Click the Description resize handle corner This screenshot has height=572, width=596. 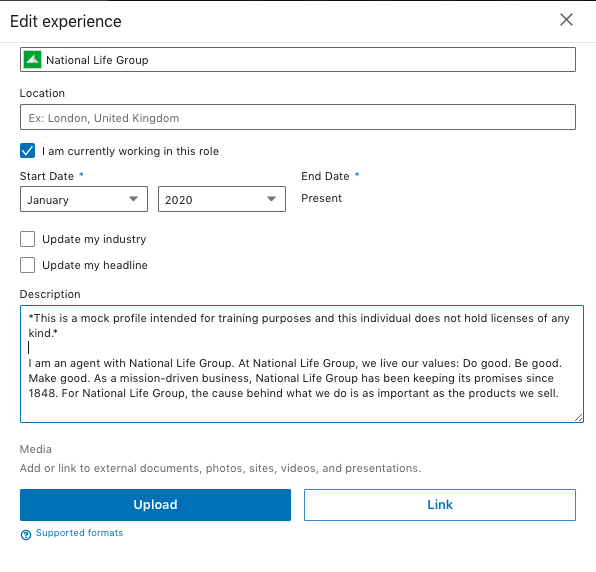[x=578, y=417]
